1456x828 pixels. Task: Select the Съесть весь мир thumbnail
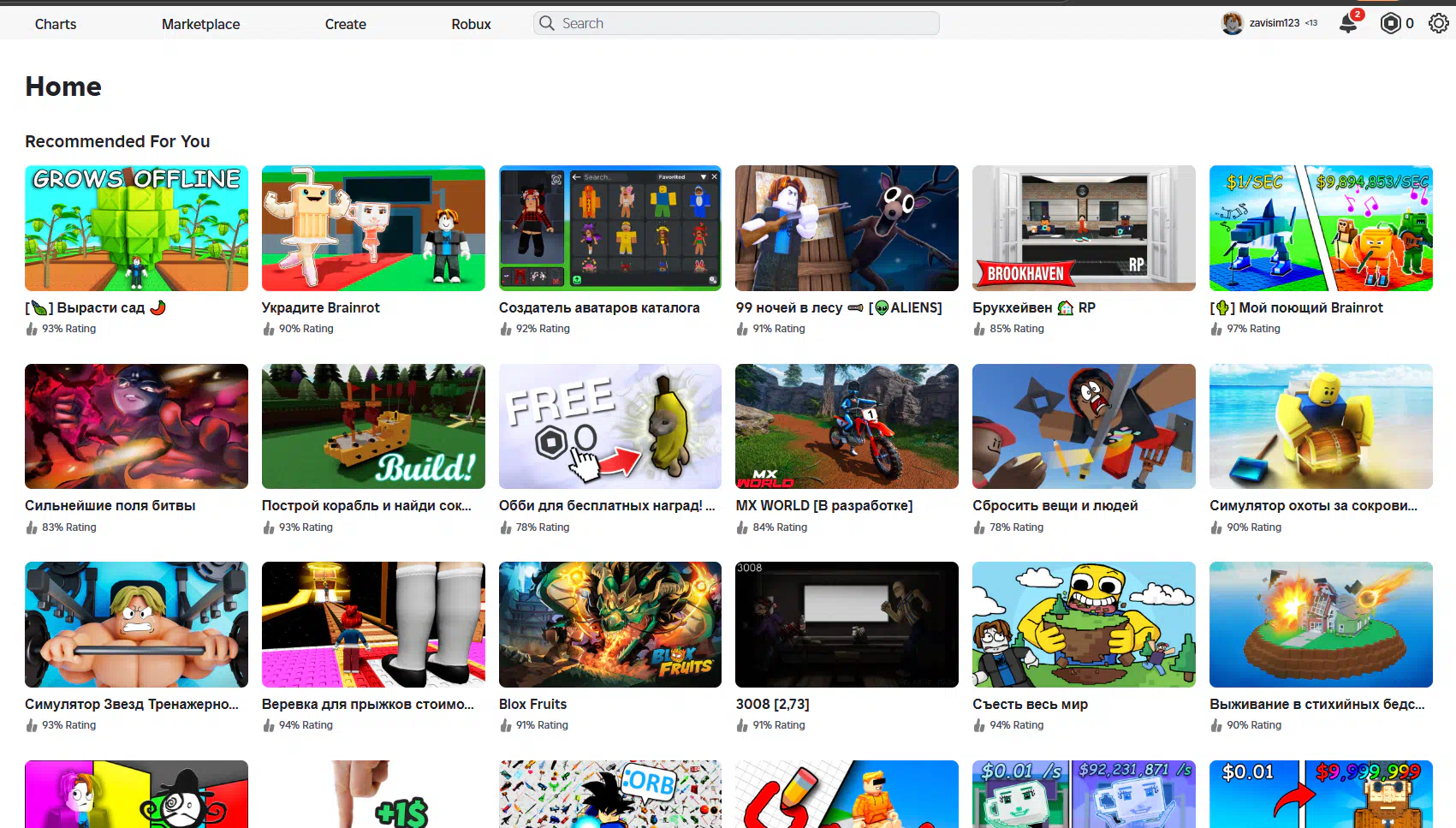[x=1084, y=624]
